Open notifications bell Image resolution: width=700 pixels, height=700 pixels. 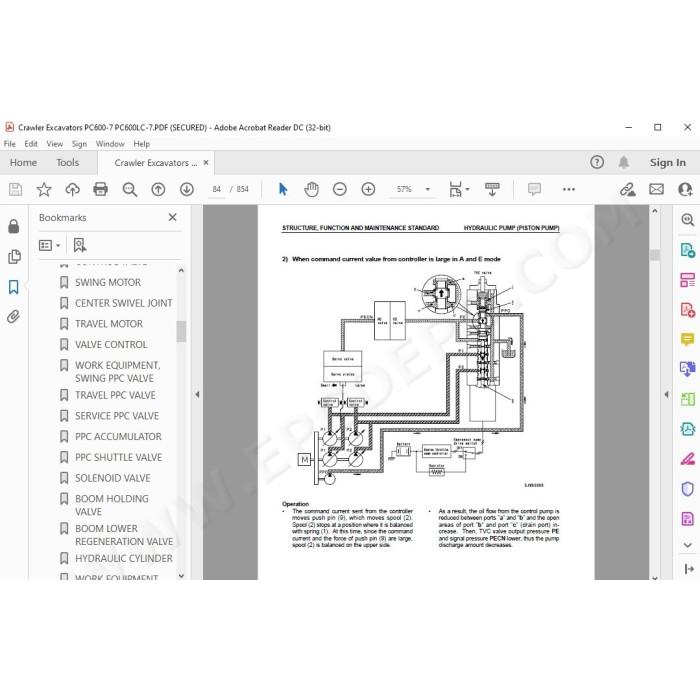(x=624, y=162)
